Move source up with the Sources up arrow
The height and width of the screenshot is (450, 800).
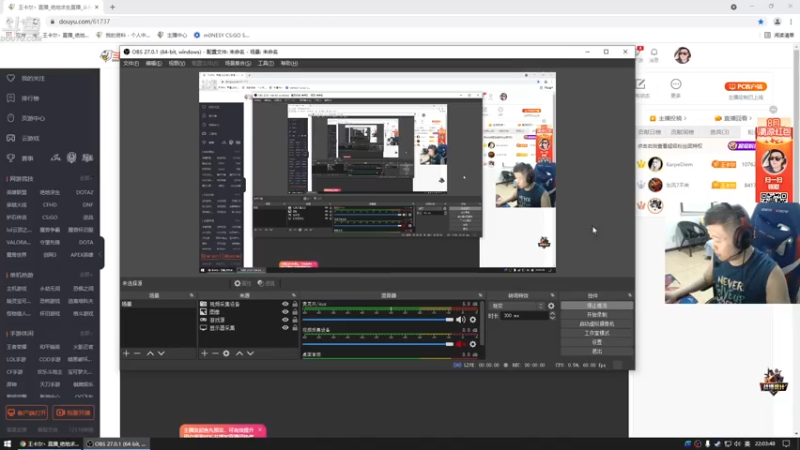(239, 353)
